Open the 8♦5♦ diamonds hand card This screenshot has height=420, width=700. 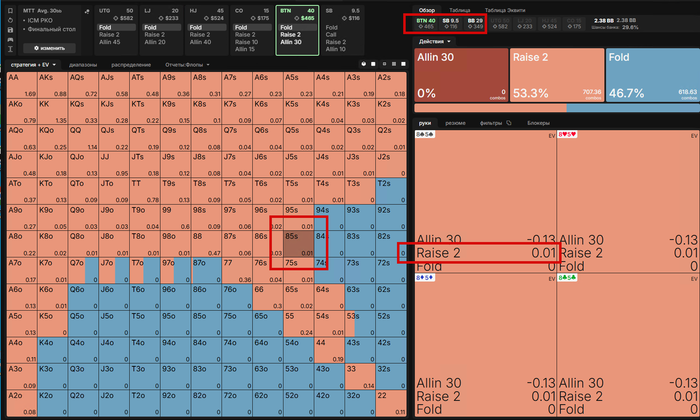coord(485,345)
